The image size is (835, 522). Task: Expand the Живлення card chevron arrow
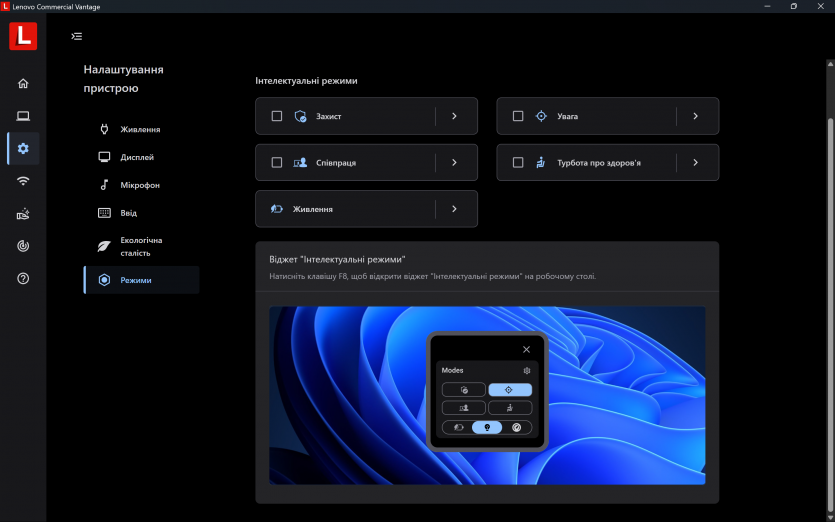454,209
